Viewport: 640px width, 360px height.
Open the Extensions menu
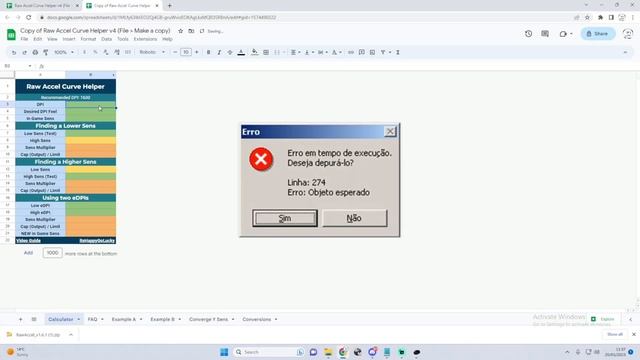[x=145, y=39]
